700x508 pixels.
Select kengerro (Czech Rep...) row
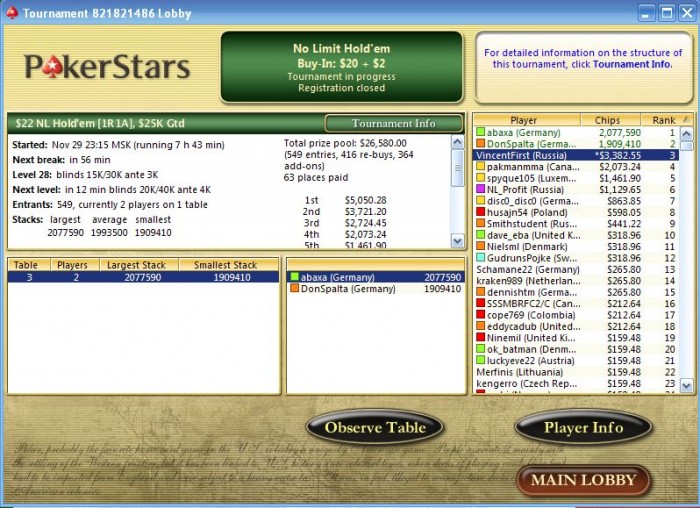coord(576,383)
